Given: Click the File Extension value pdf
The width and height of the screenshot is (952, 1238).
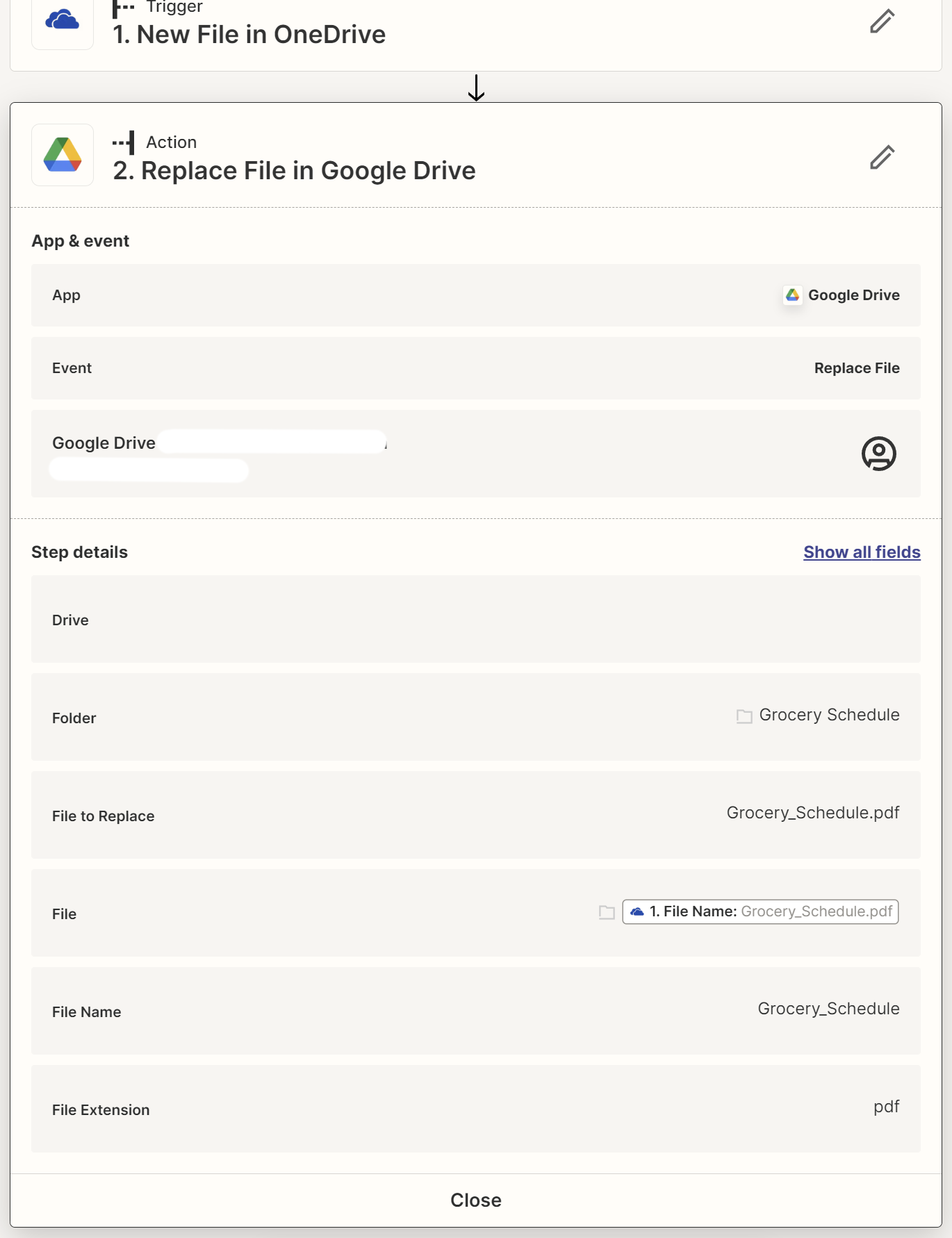Looking at the screenshot, I should (886, 1107).
